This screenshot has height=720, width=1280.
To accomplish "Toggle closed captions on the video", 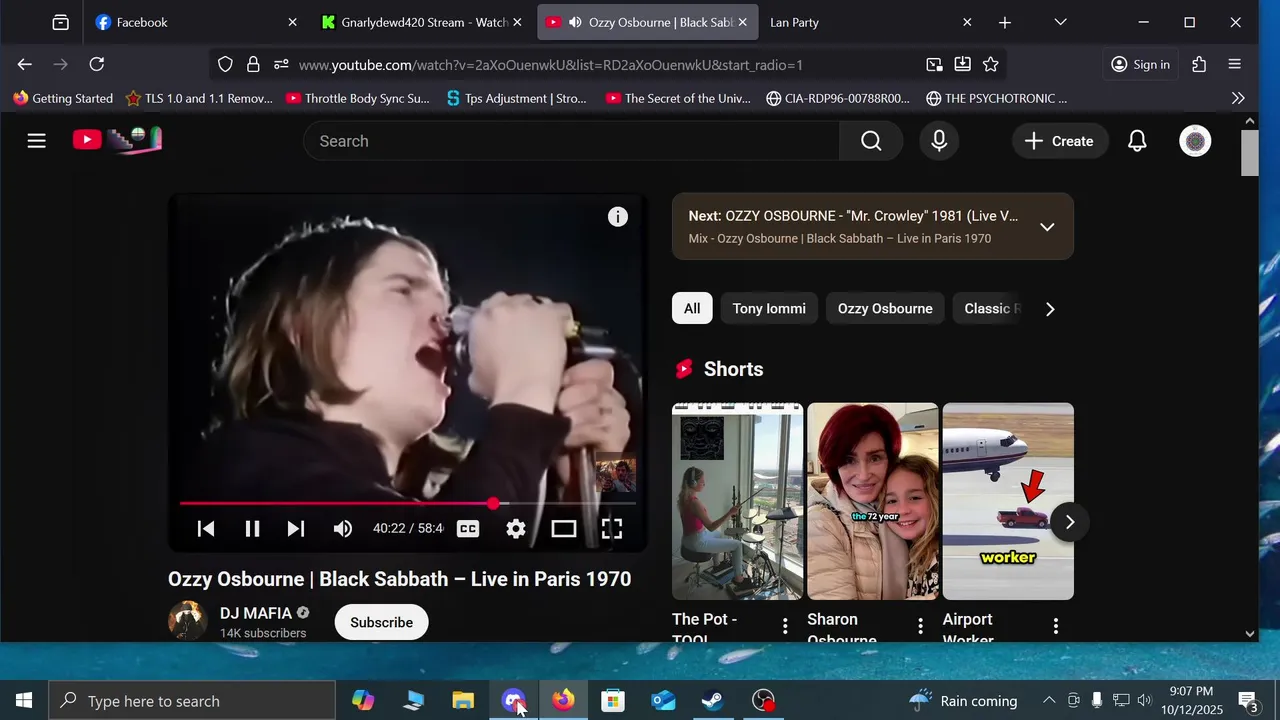I will click(x=468, y=529).
